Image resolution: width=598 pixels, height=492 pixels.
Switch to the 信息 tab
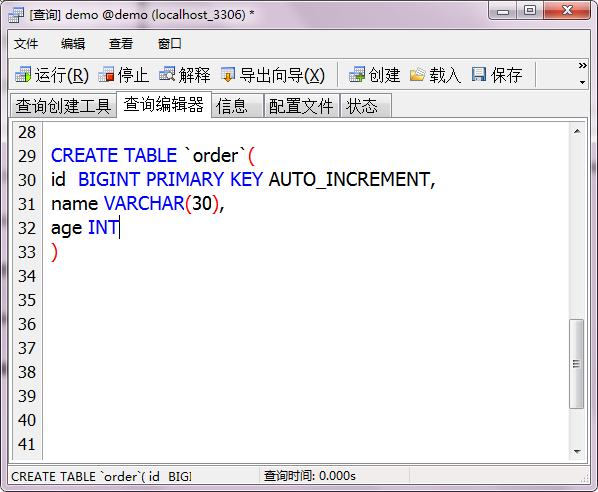pos(237,106)
